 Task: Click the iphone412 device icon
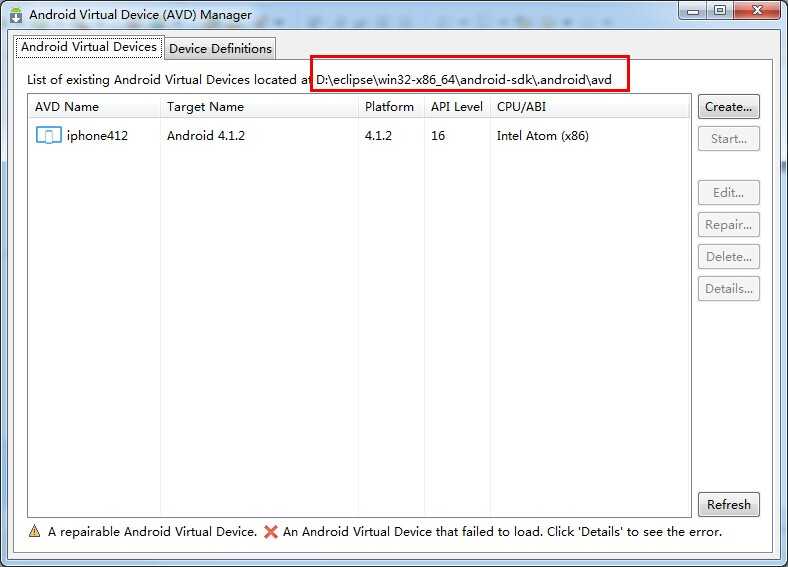pos(49,135)
